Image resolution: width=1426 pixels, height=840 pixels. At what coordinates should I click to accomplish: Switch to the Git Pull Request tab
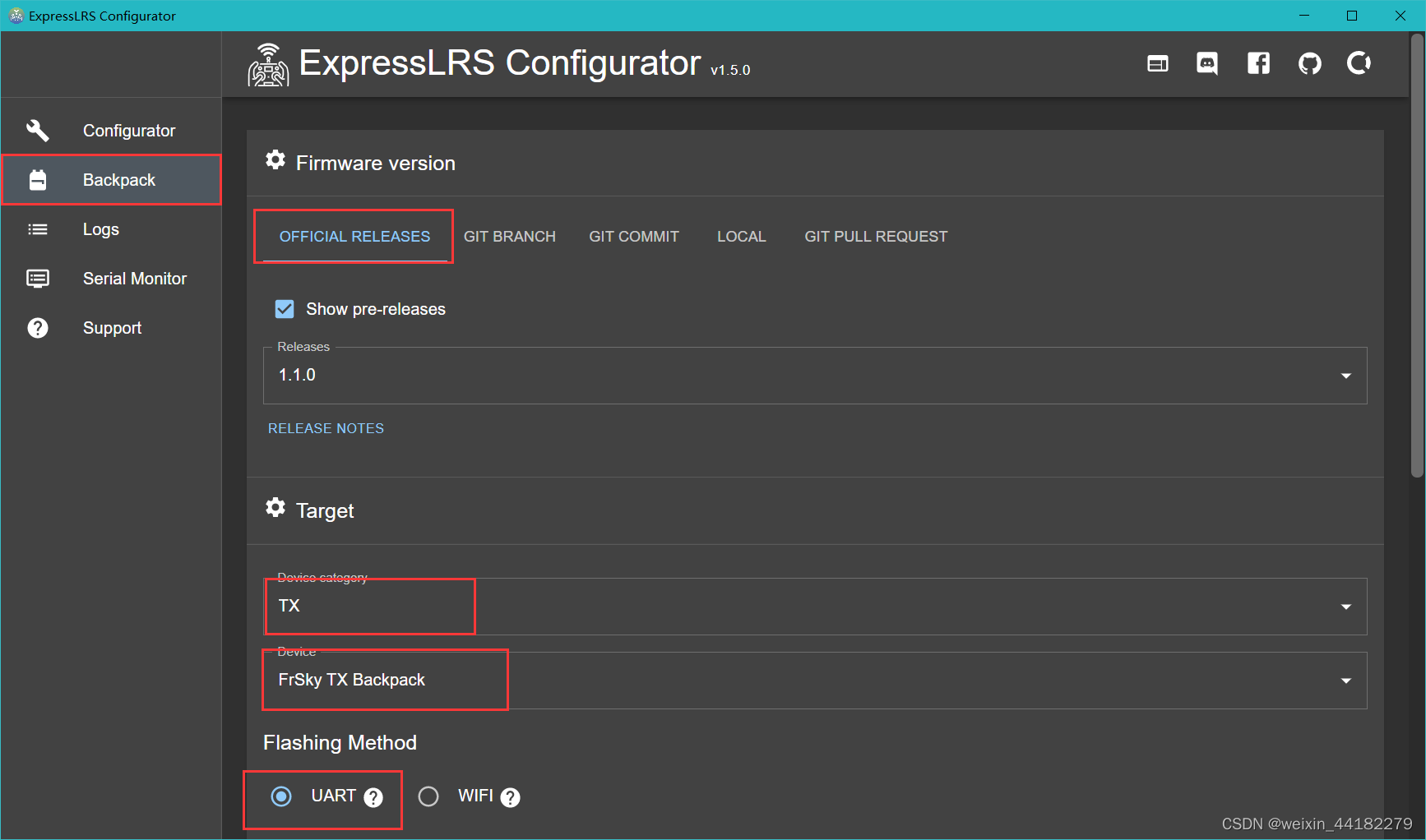[876, 237]
